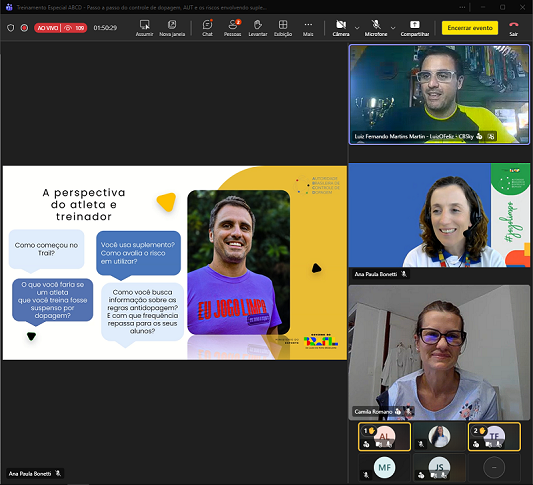Open the Pessoas participants panel
533x485 pixels.
[x=233, y=28]
